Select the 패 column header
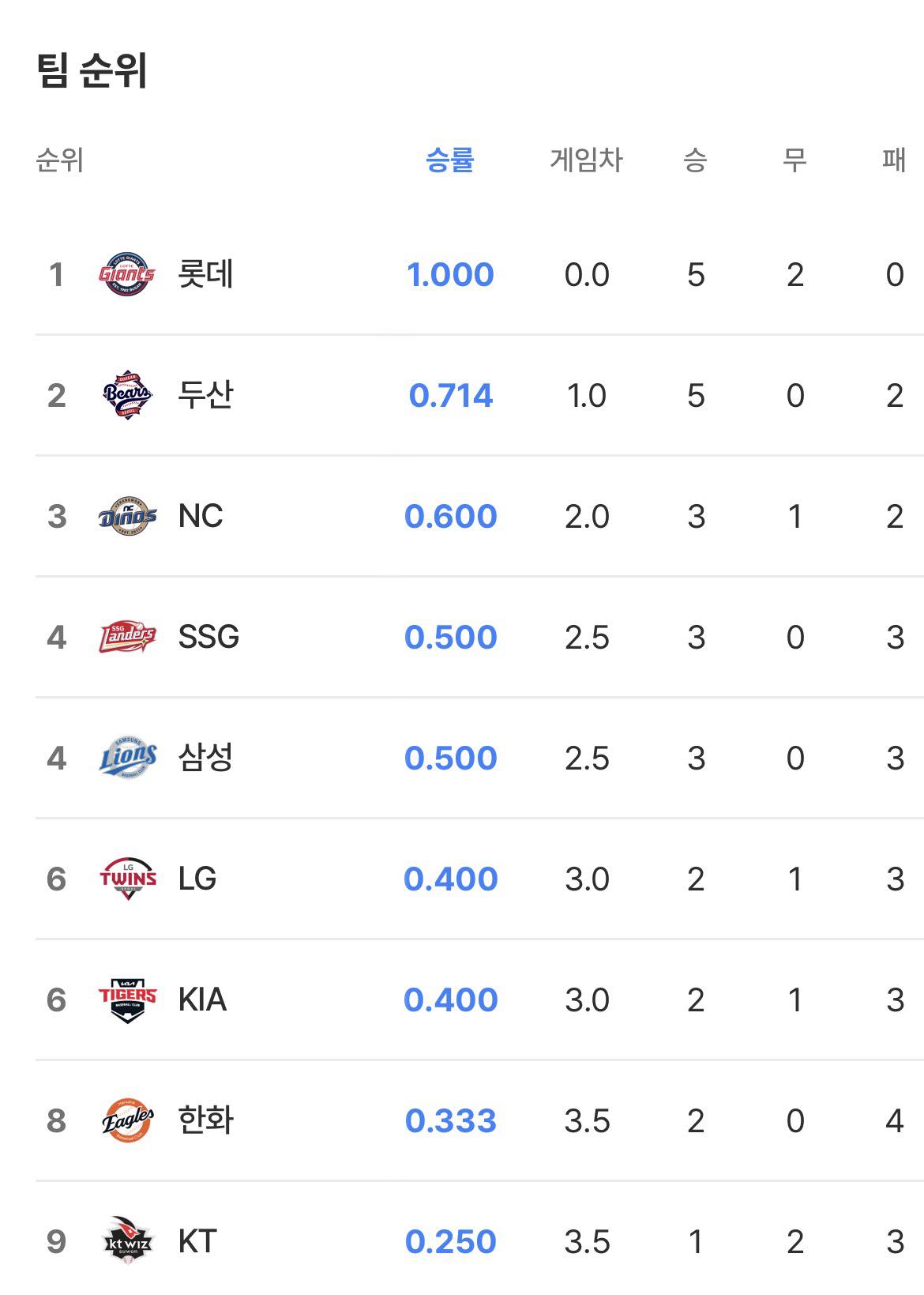 [x=894, y=160]
